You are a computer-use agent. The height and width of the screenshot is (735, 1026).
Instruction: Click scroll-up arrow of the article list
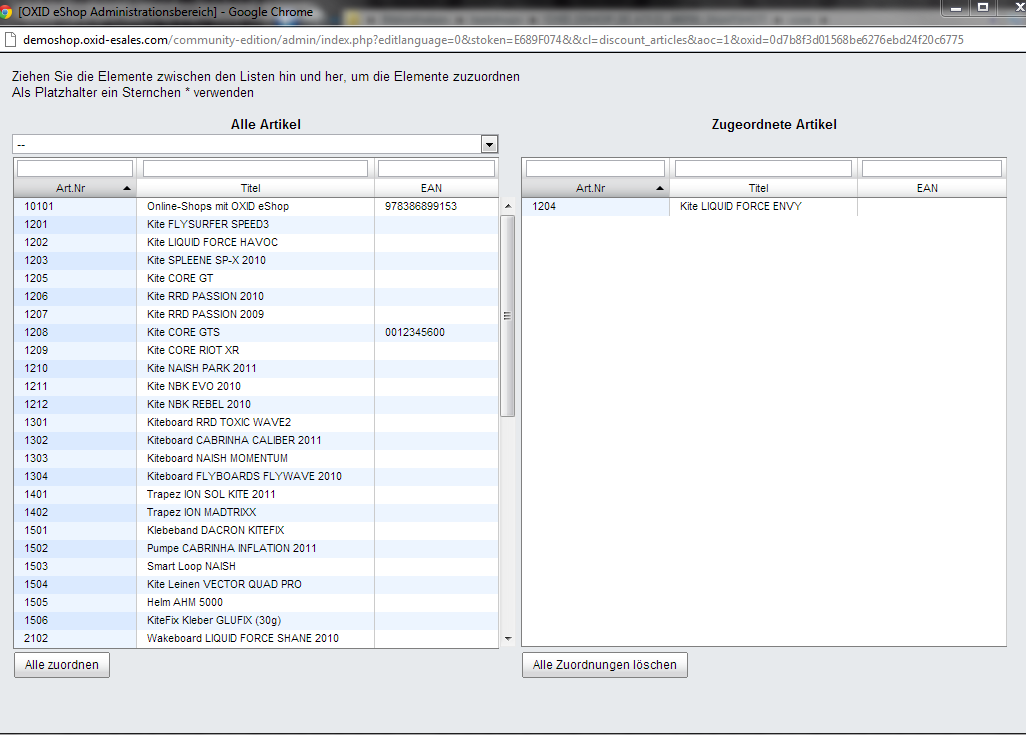507,206
